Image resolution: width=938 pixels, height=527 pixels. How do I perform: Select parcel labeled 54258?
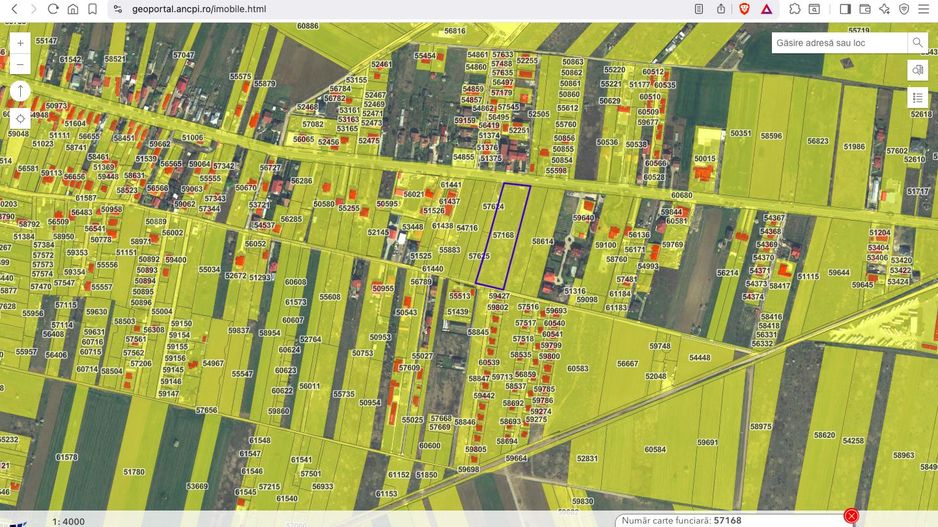pos(853,440)
